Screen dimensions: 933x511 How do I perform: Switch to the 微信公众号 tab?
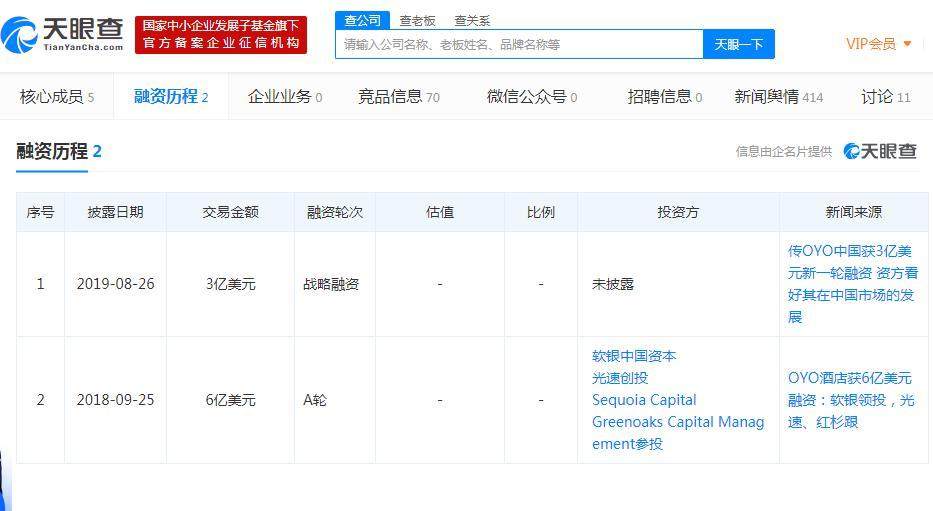532,96
